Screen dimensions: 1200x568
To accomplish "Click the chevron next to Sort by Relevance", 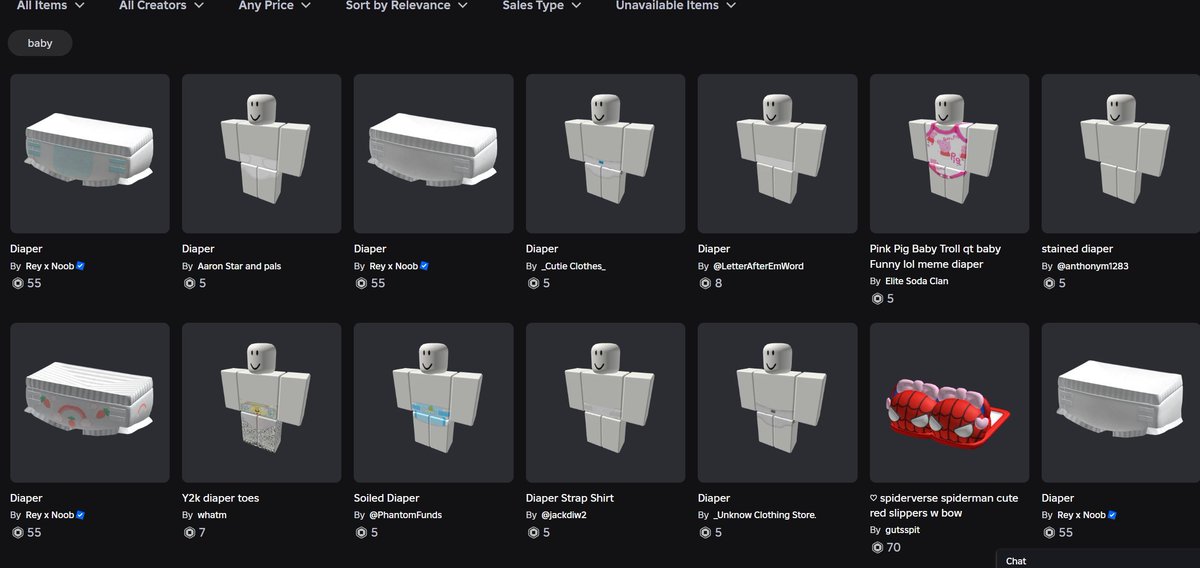I will click(464, 6).
